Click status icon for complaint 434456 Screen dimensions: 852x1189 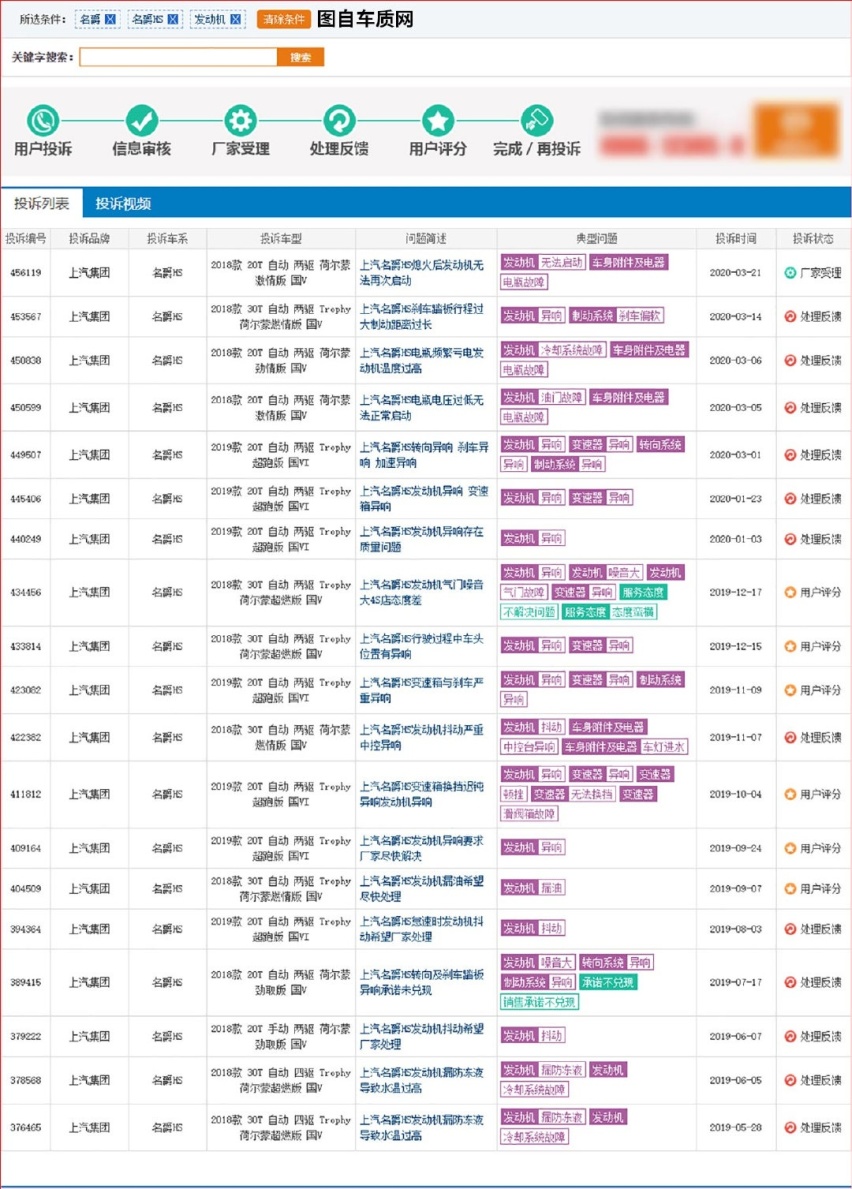[790, 592]
